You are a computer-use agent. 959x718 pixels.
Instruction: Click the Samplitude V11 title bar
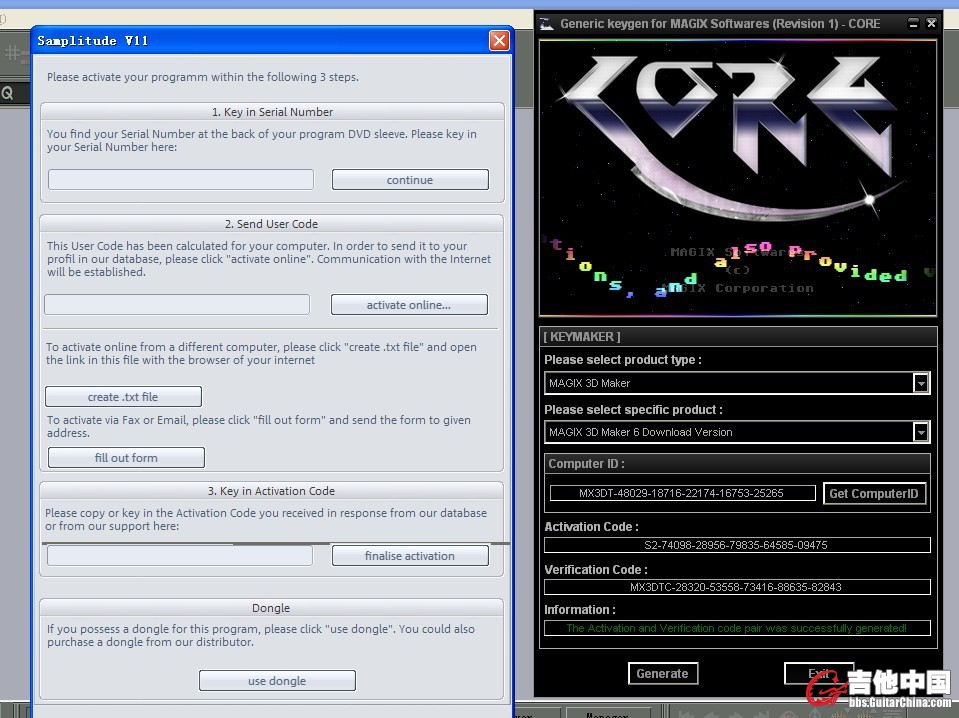[x=272, y=41]
